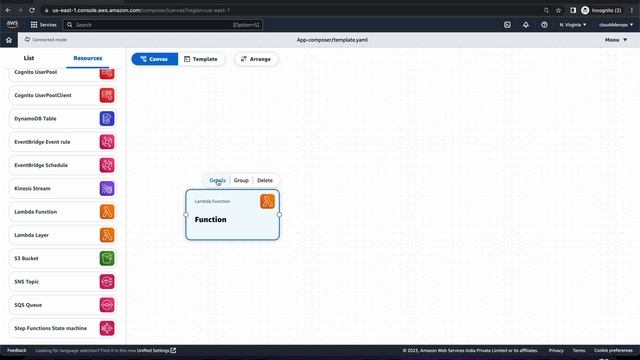Viewport: 640px width, 360px height.
Task: Reload the browser page
Action: click(x=32, y=10)
